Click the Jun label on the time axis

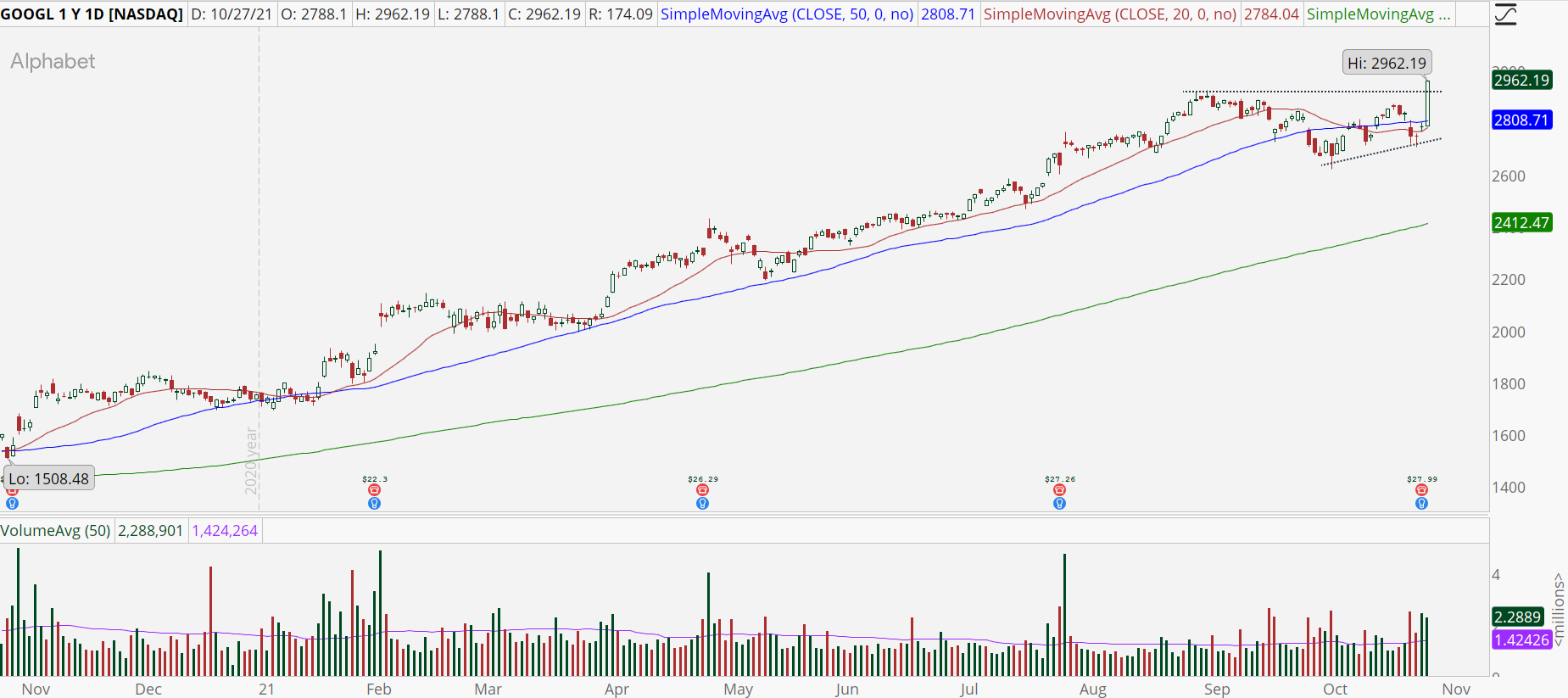847,689
